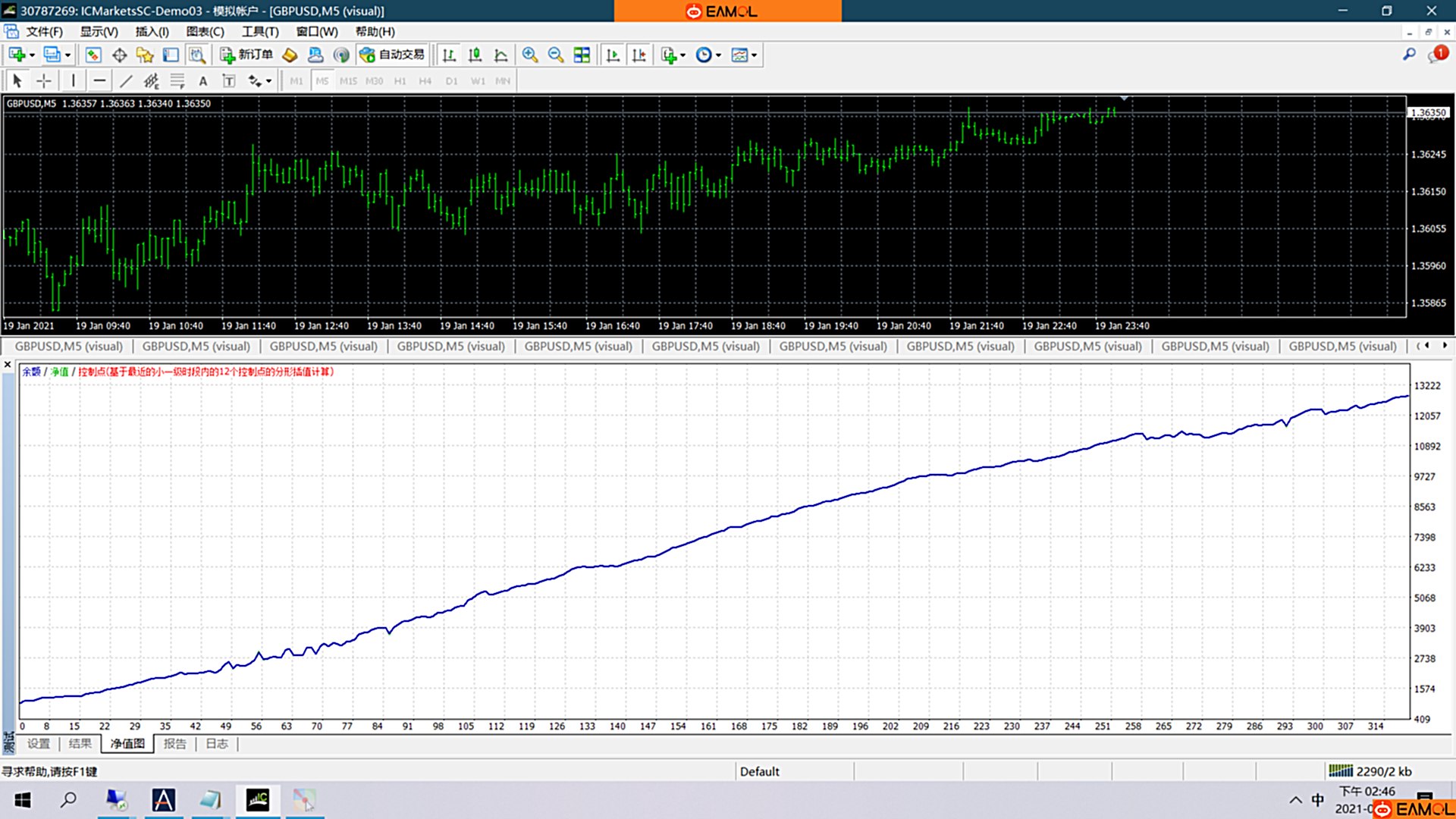This screenshot has height=819, width=1456.
Task: Open the 文件(F) menu
Action: (x=44, y=32)
